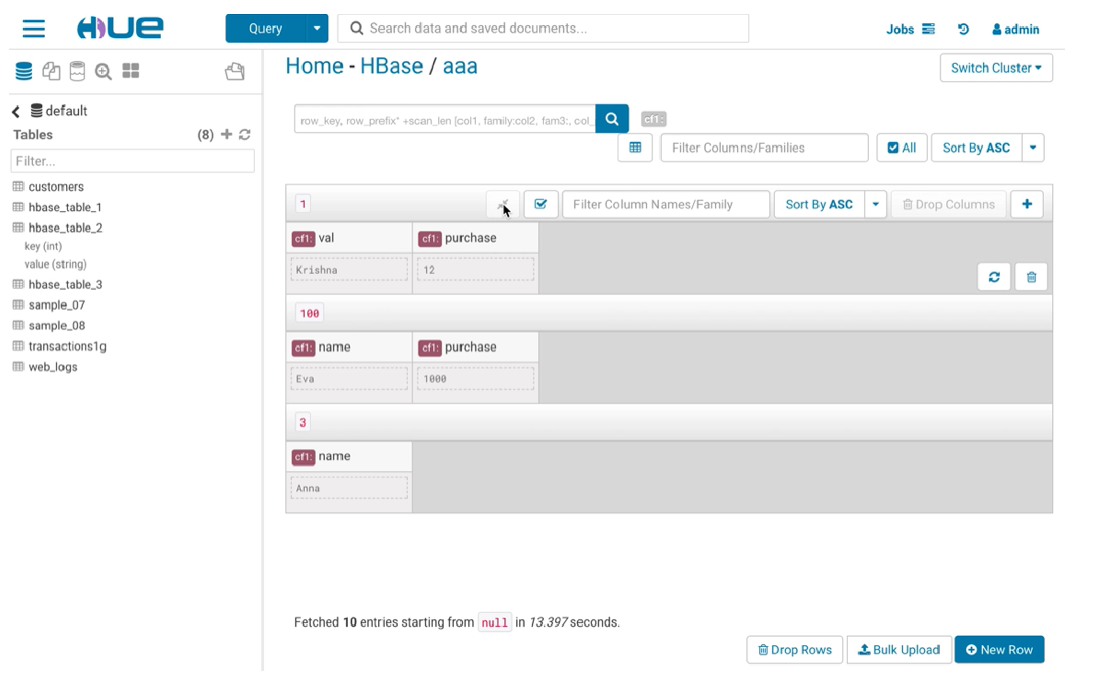Screen dimensions: 1119x680
Task: Refresh row 1 with the reload icon
Action: pos(994,277)
